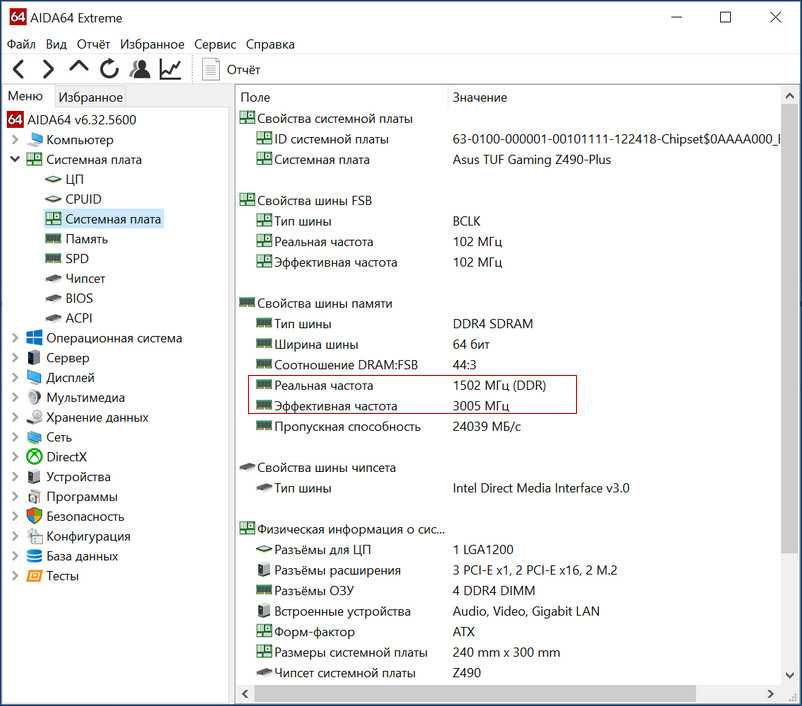This screenshot has height=706, width=802.
Task: Open the user favorites toolbar icon
Action: tap(140, 69)
